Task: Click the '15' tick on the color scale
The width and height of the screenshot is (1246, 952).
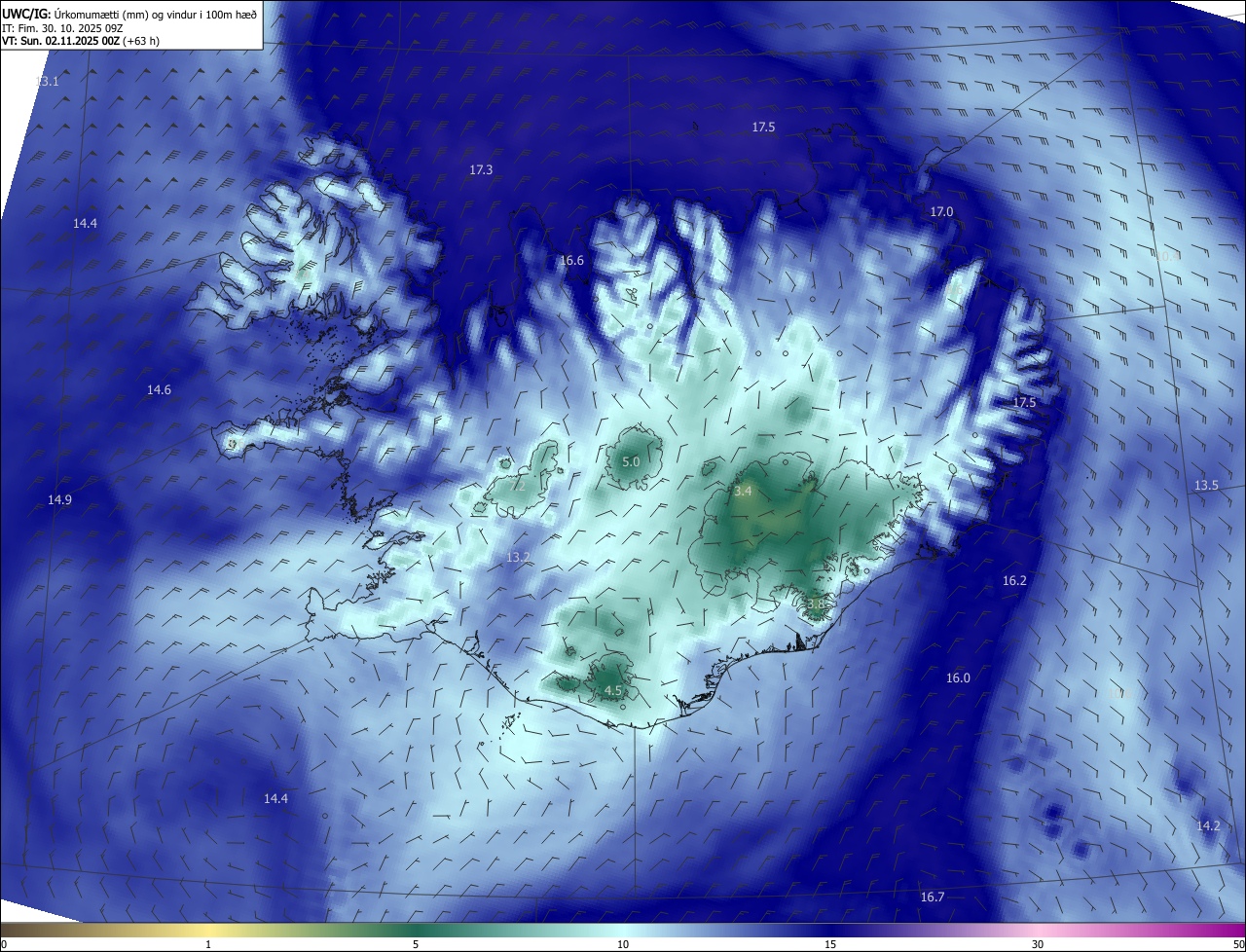Action: (x=830, y=944)
